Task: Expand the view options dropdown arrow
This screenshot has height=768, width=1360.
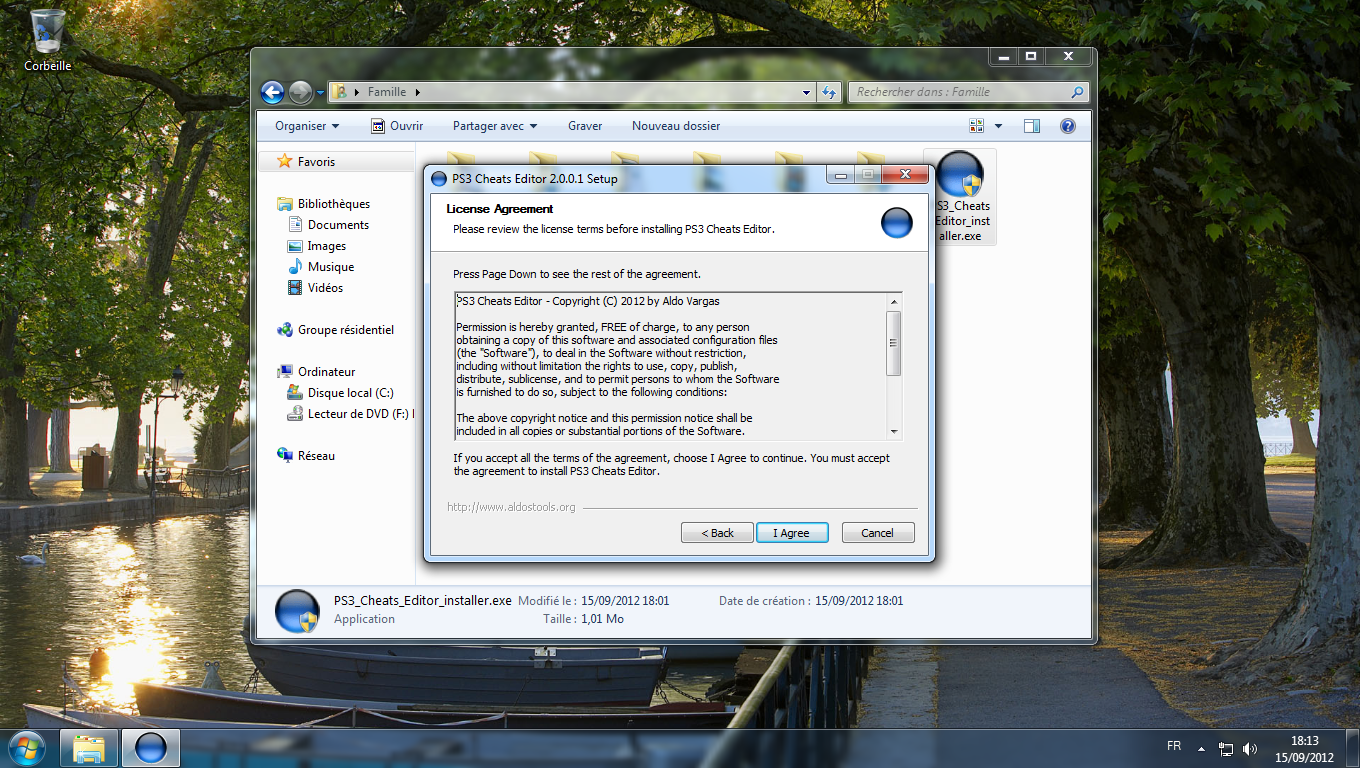Action: coord(998,126)
